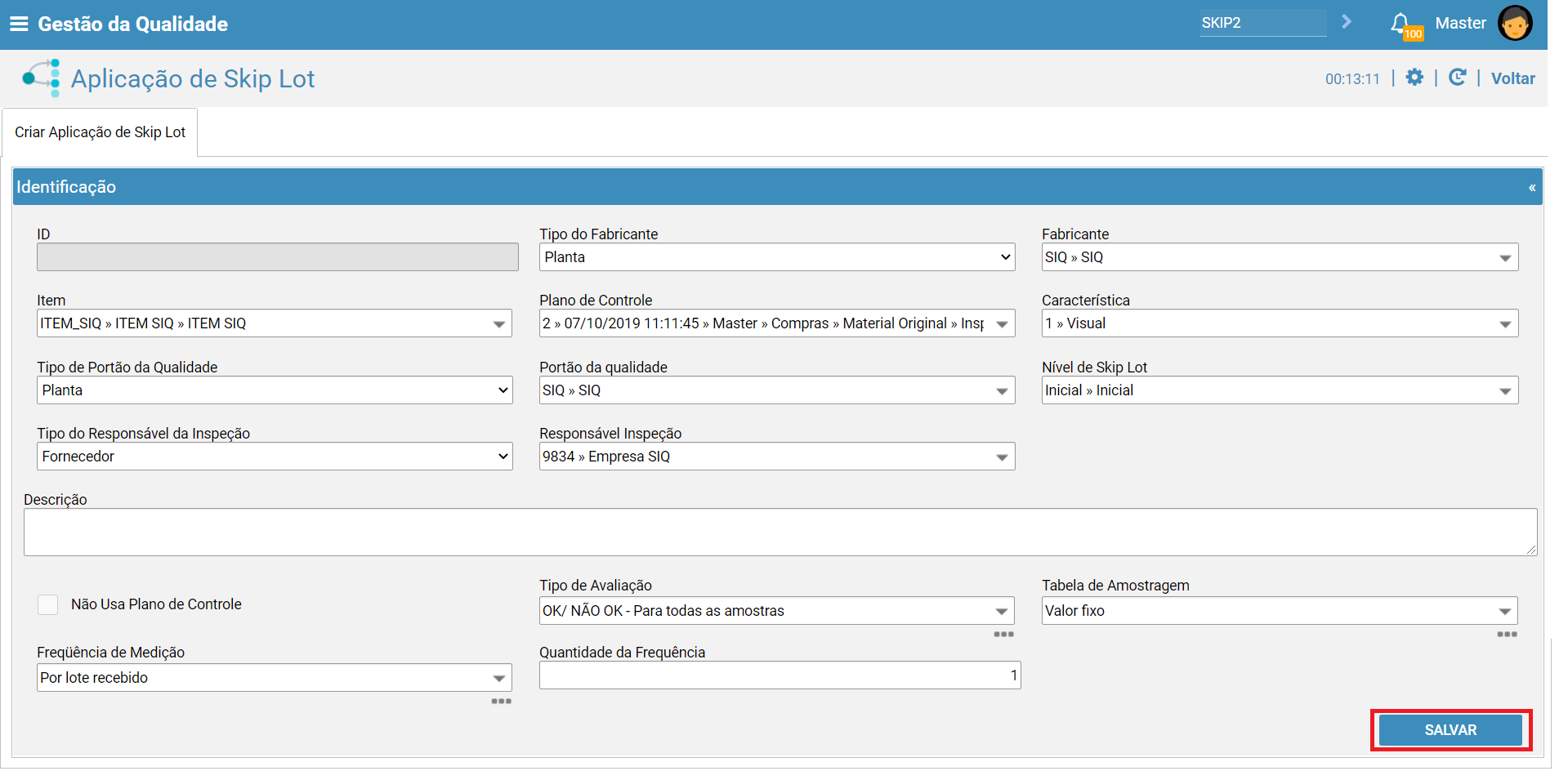Click the Voltar link

tap(1512, 78)
